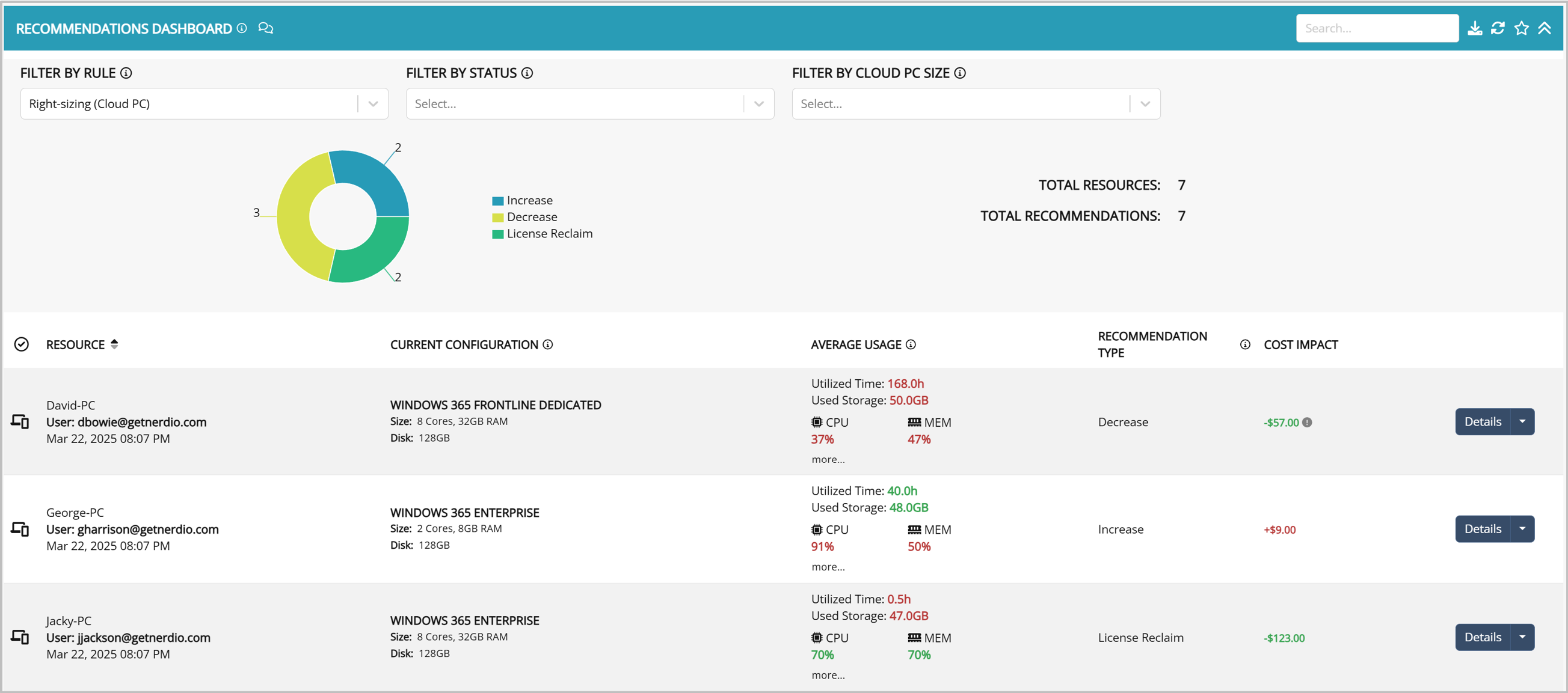Toggle License Reclaim series in legend

click(x=548, y=234)
